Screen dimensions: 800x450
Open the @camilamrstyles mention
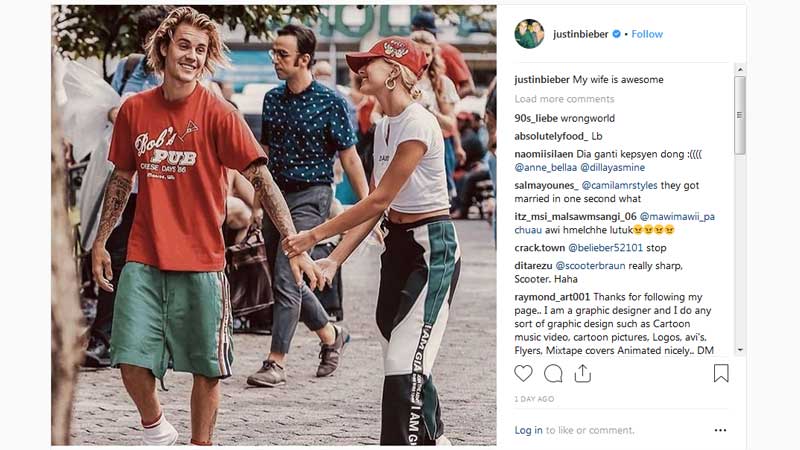point(619,185)
